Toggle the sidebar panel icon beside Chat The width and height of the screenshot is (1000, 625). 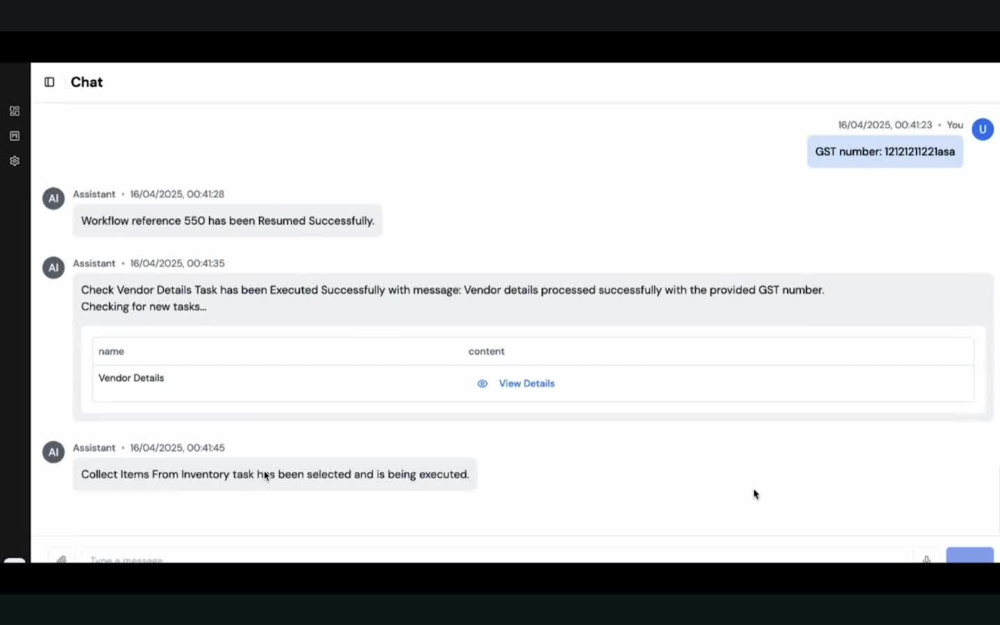point(49,82)
